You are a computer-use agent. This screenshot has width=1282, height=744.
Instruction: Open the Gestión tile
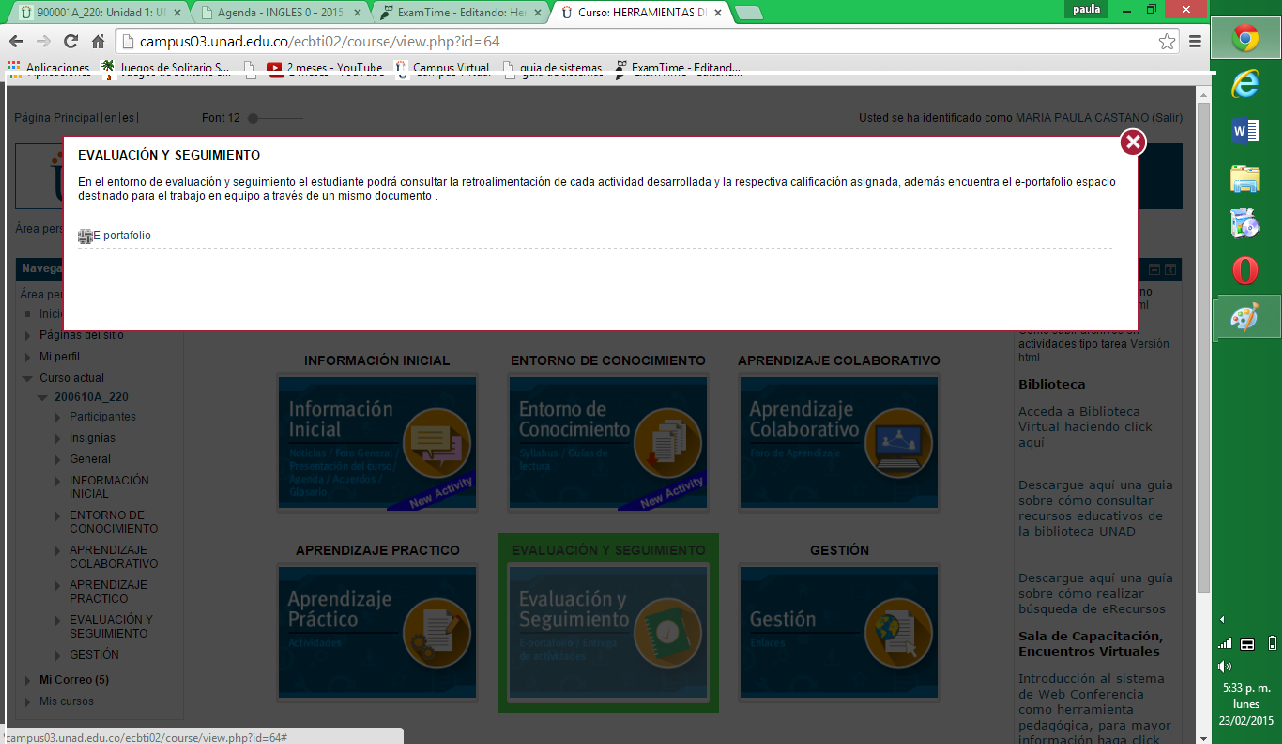pyautogui.click(x=839, y=631)
